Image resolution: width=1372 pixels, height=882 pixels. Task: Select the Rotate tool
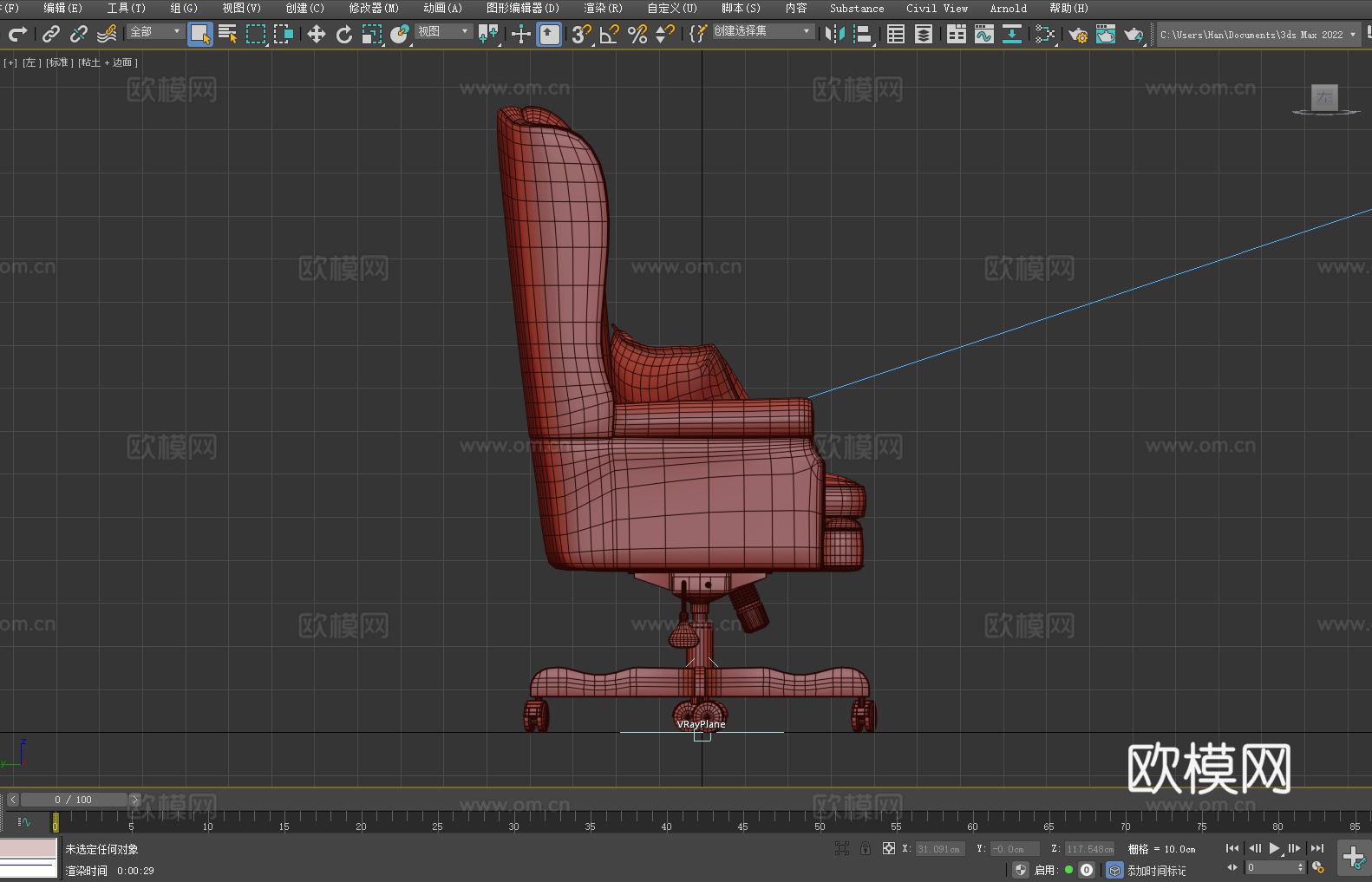[x=344, y=34]
